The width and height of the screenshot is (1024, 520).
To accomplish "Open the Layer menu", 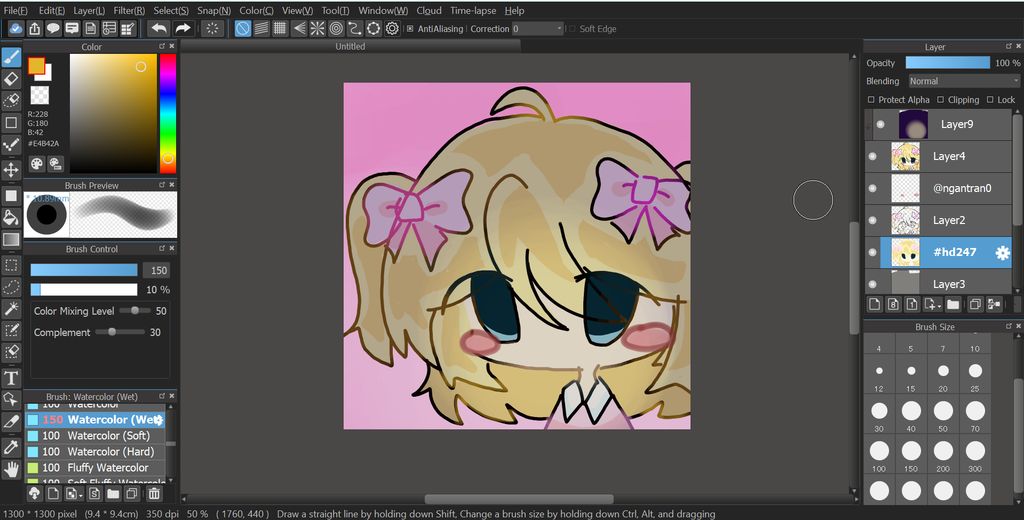I will (x=89, y=10).
